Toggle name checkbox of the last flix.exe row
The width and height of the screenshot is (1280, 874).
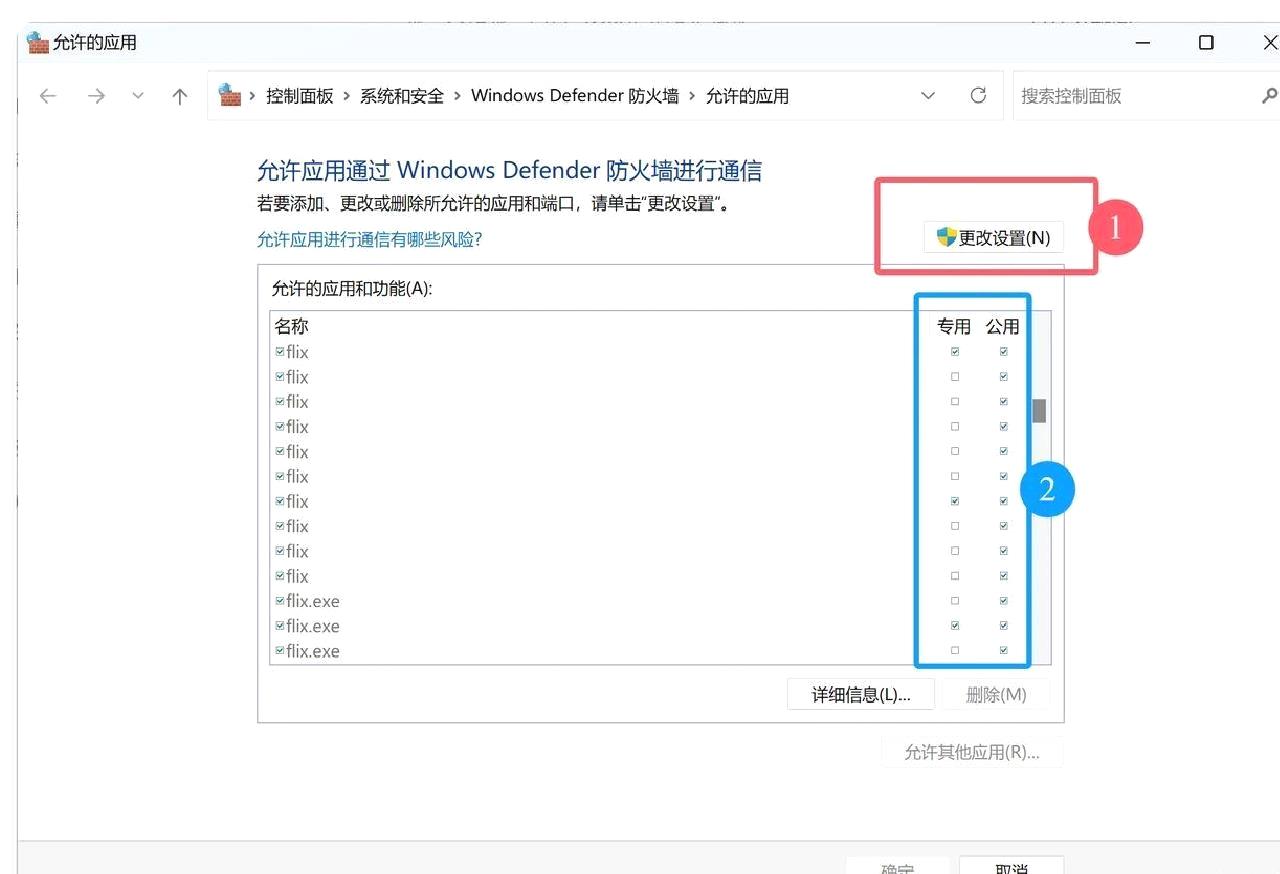coord(280,651)
